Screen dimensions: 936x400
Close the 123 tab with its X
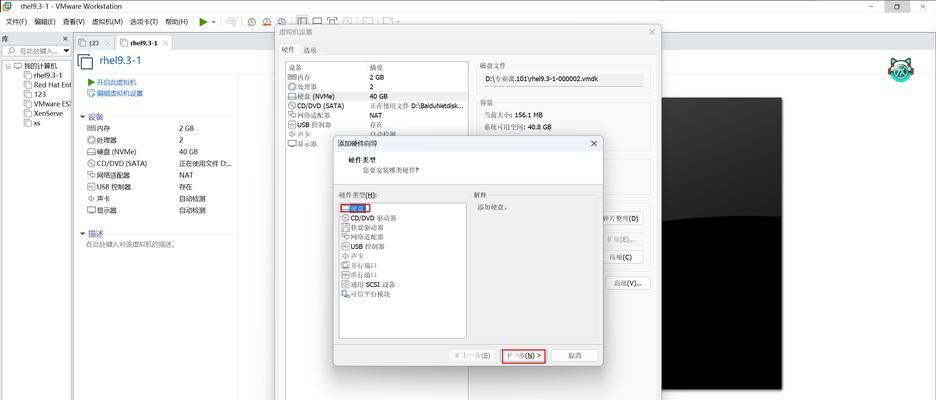(107, 43)
